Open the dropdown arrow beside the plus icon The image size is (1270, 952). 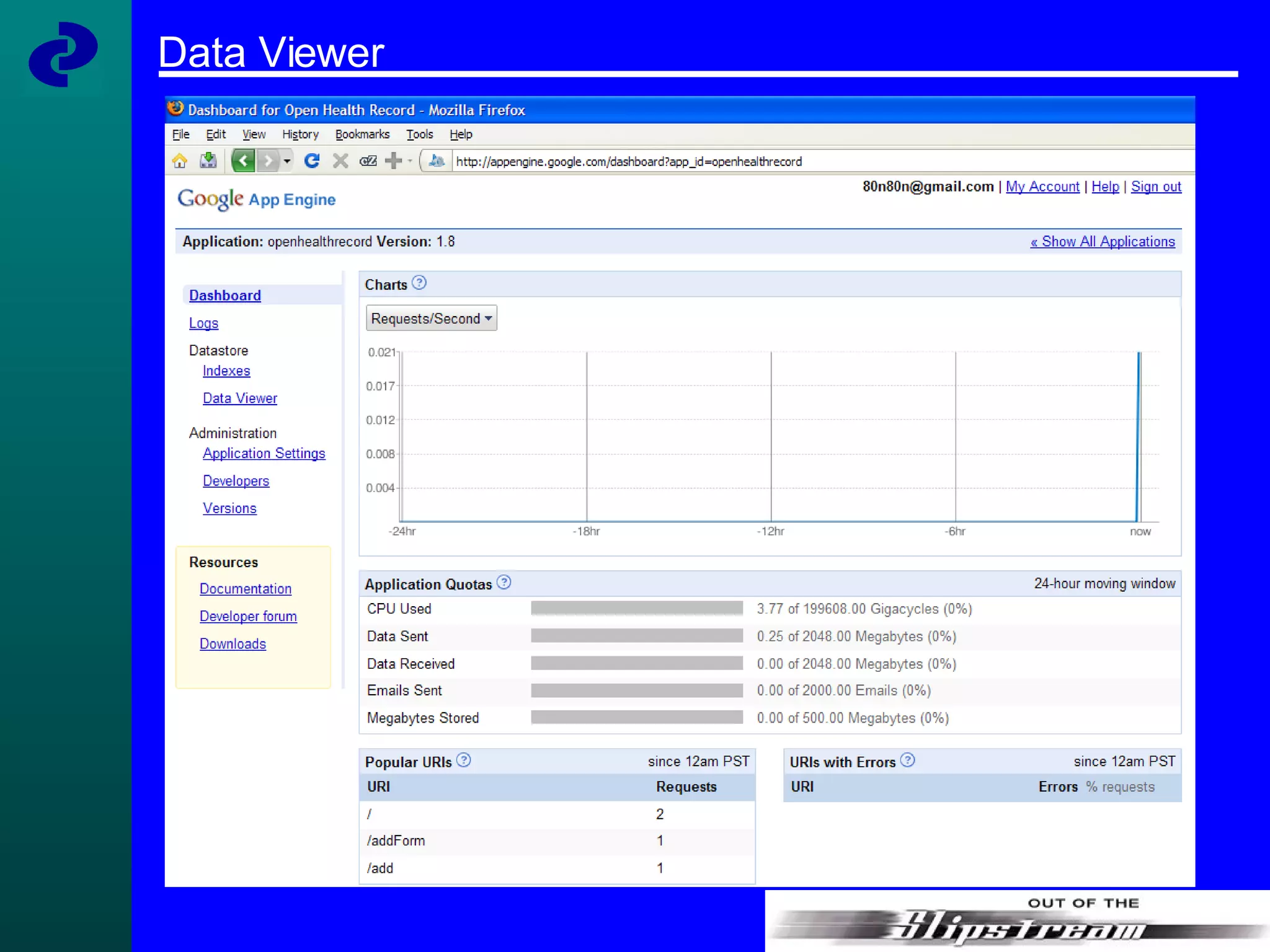click(410, 161)
